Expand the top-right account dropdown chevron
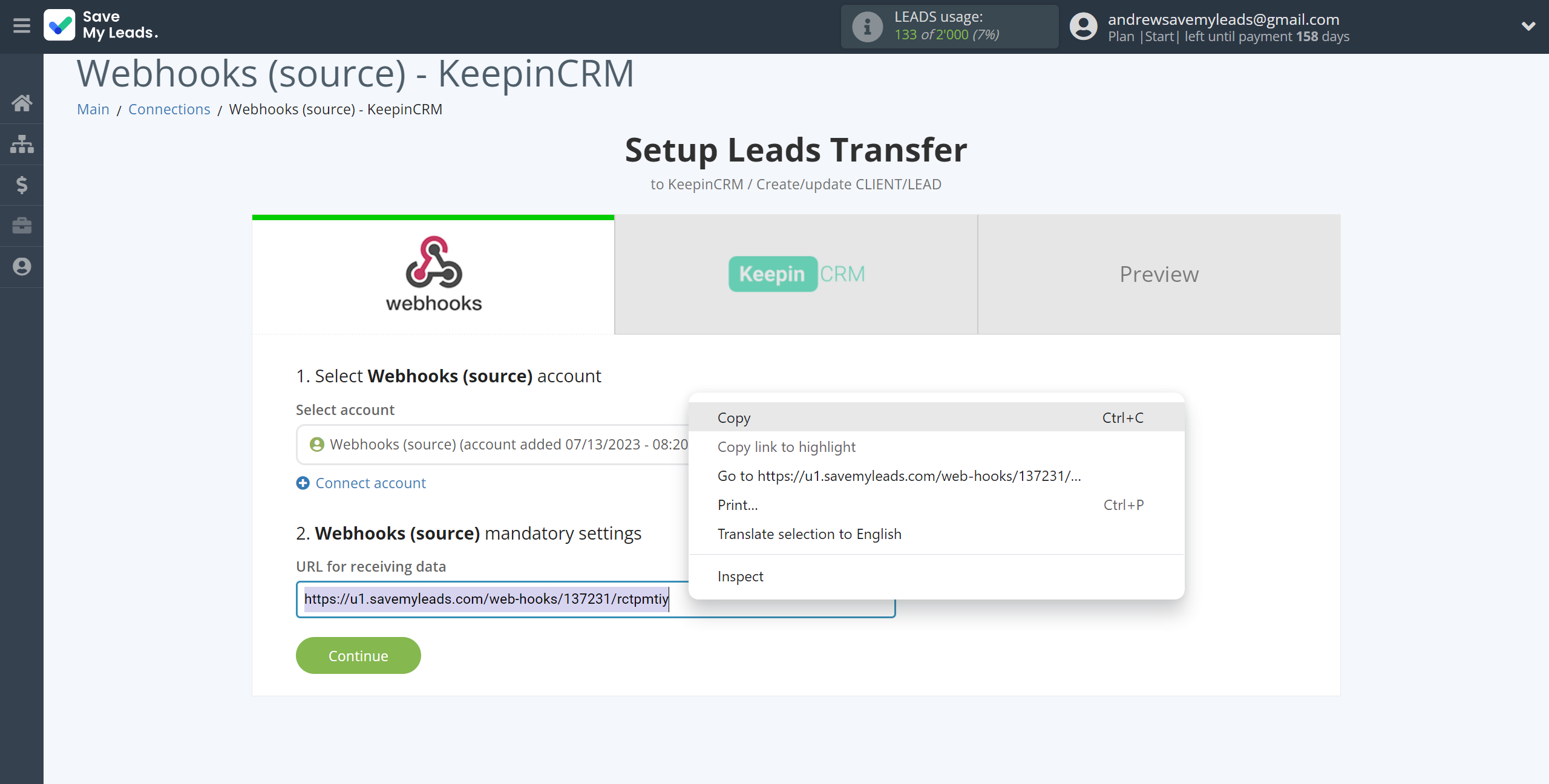 click(x=1529, y=26)
